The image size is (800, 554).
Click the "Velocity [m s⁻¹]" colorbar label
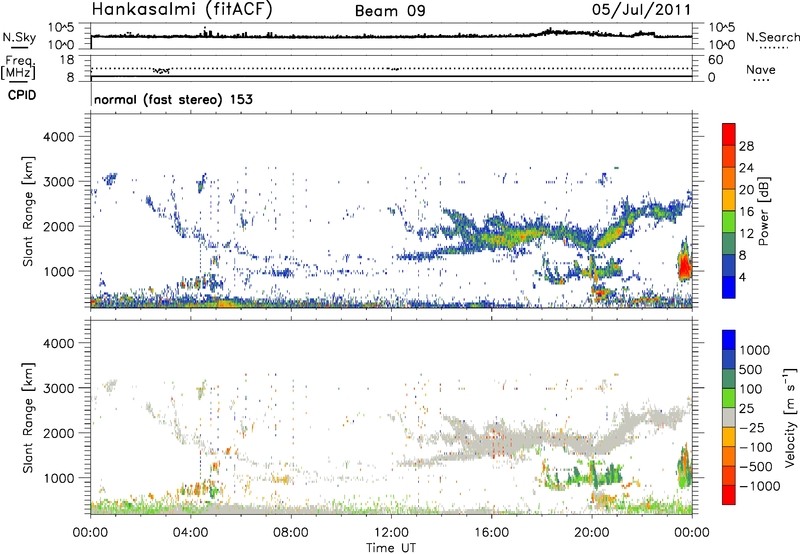click(790, 417)
